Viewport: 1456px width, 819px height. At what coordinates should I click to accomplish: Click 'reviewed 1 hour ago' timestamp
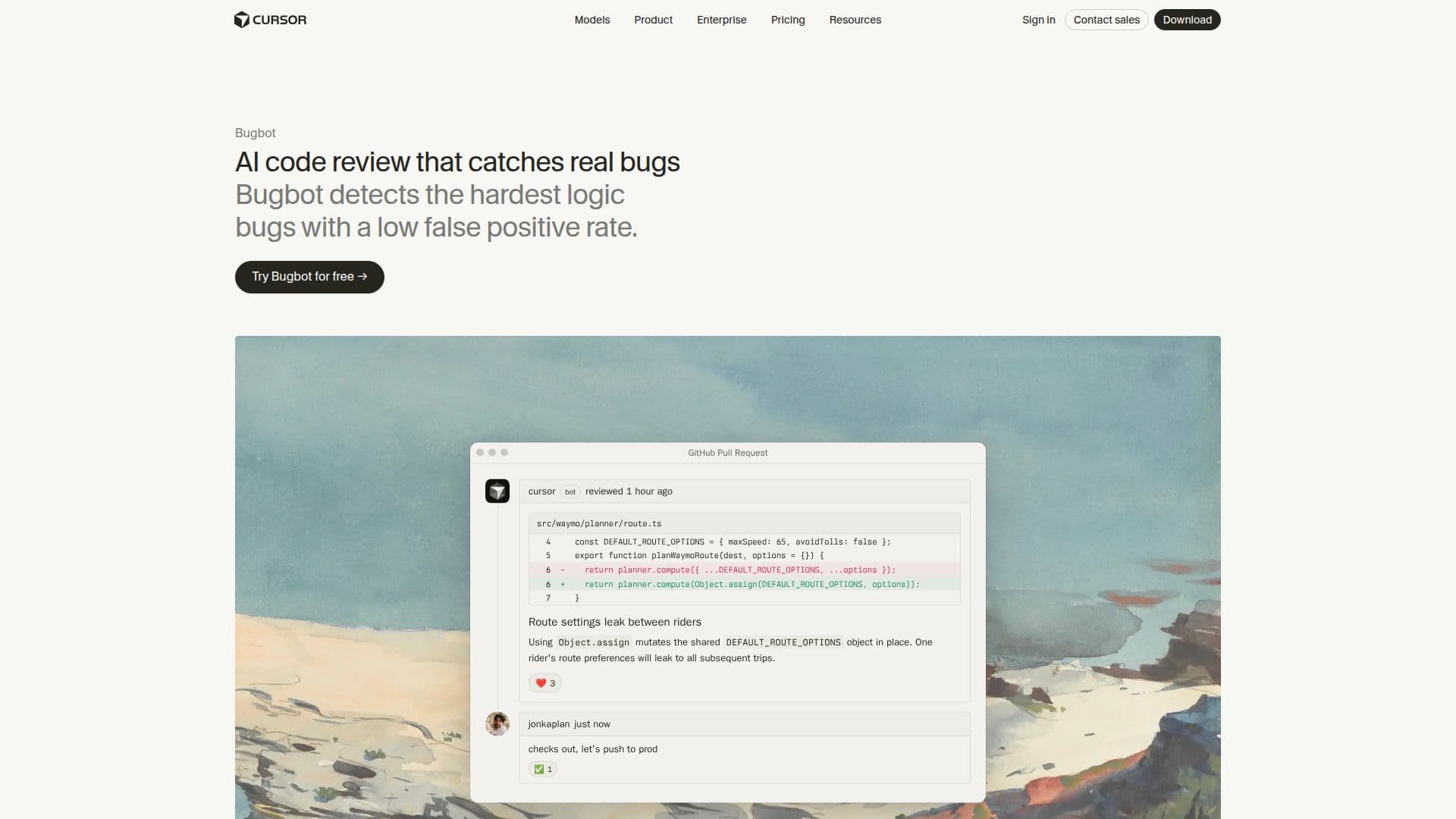[x=629, y=491]
